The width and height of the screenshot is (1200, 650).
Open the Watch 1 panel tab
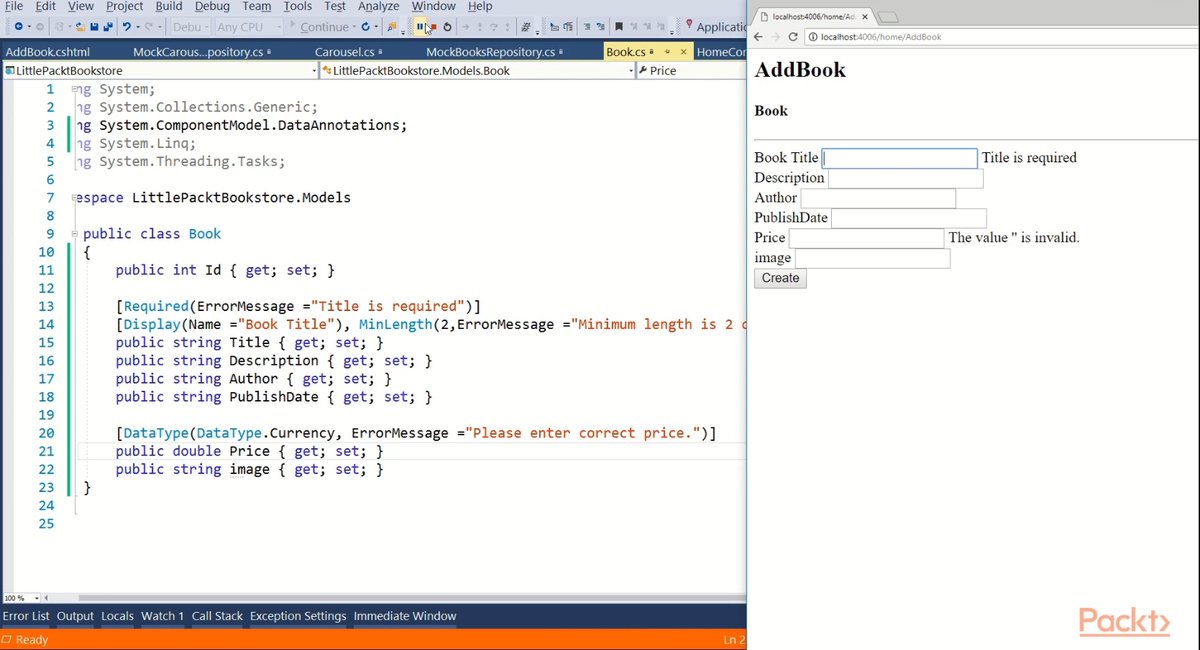point(163,616)
